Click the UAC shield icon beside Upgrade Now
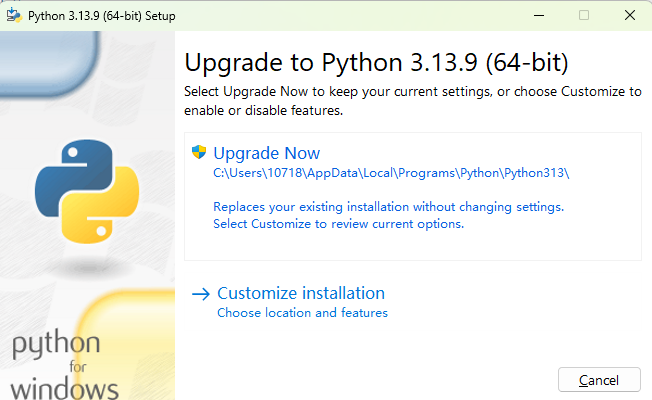Viewport: 652px width, 400px height. click(198, 153)
